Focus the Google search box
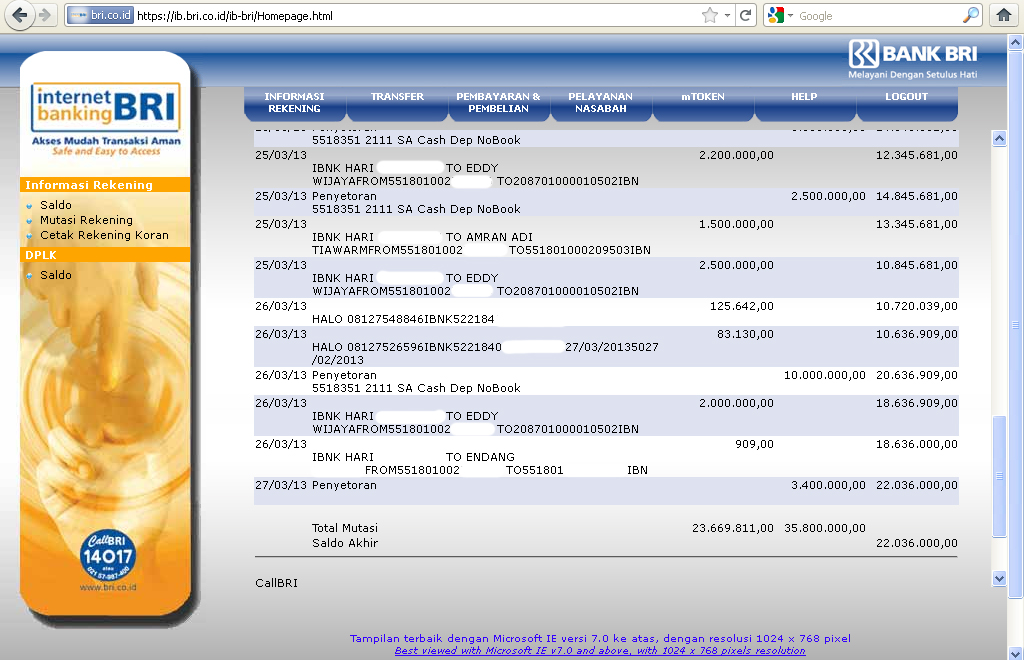The height and width of the screenshot is (660, 1024). [x=878, y=16]
